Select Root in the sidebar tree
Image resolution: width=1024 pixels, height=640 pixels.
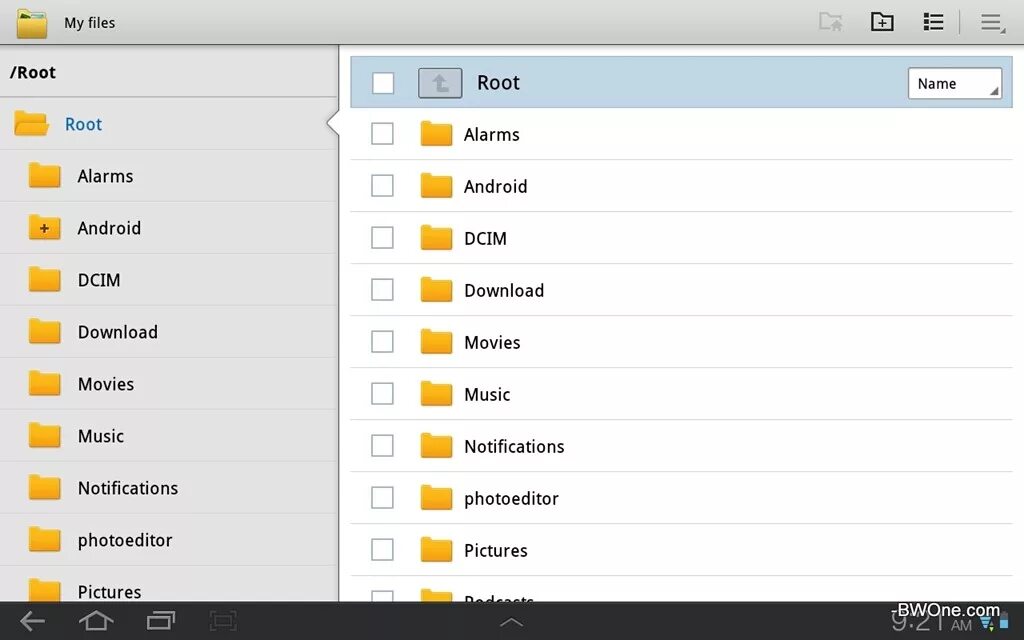(168, 123)
